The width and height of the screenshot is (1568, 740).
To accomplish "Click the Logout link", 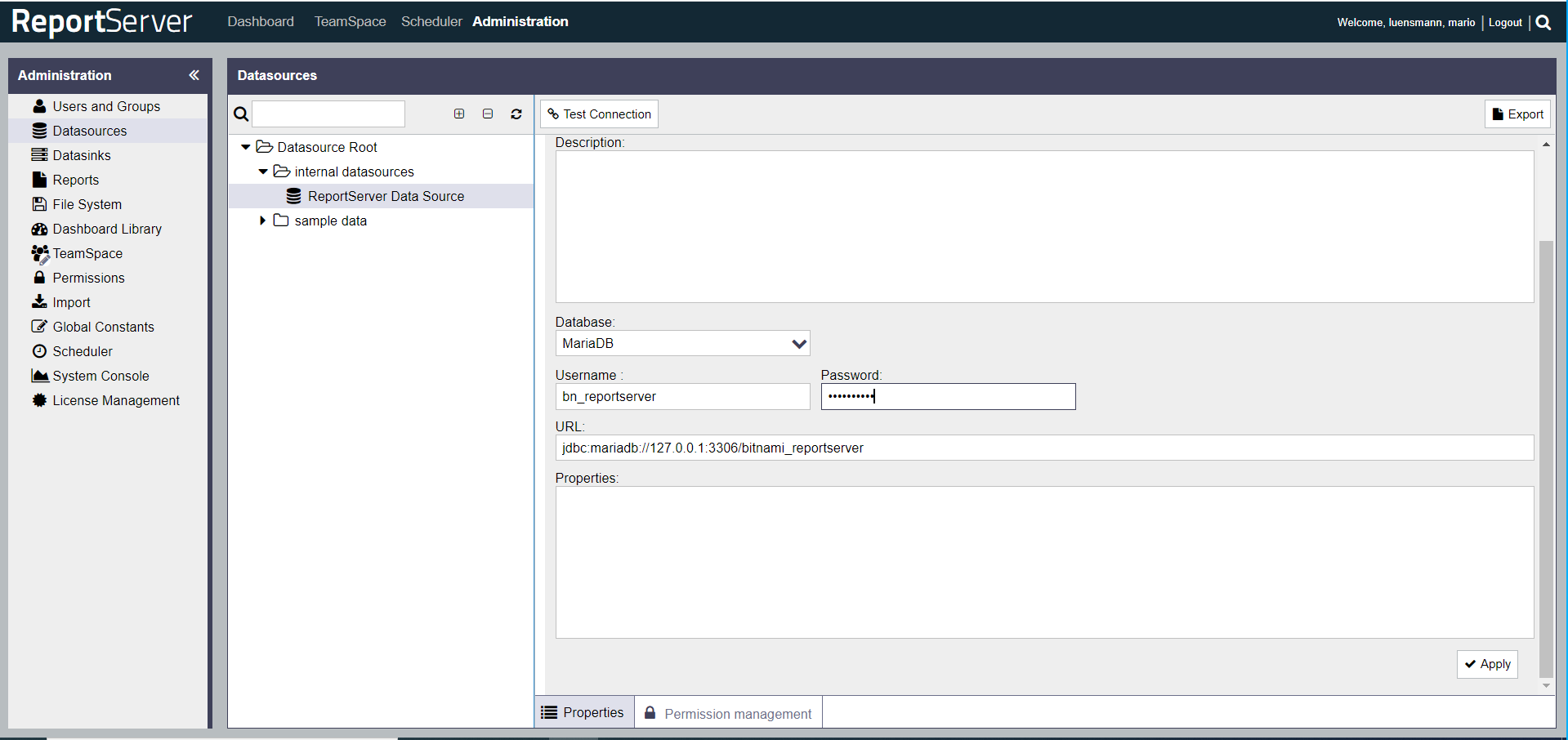I will (1505, 23).
